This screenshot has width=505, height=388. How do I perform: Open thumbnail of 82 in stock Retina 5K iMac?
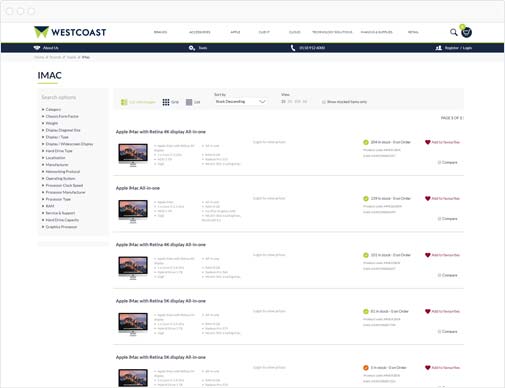[x=133, y=324]
